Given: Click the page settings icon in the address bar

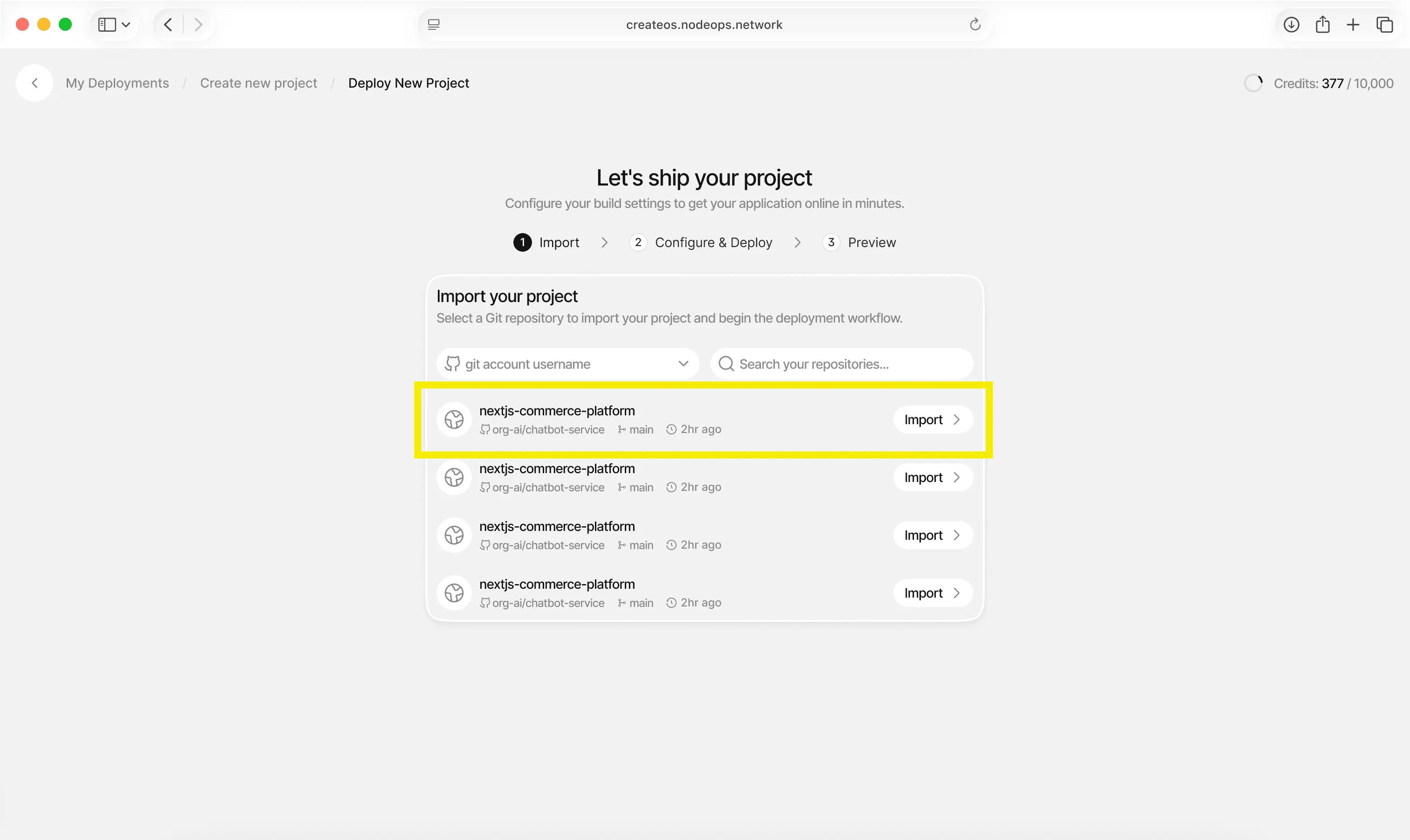Looking at the screenshot, I should point(434,24).
